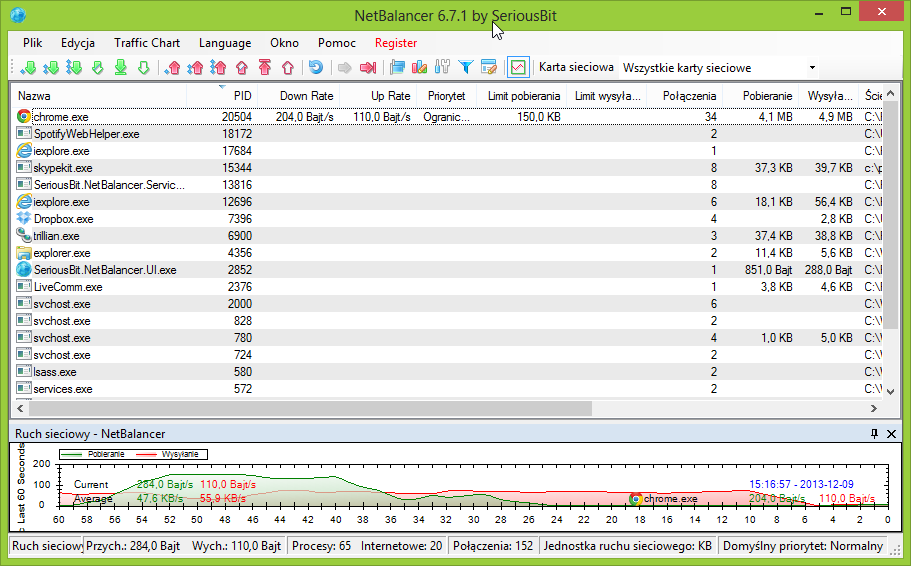911x566 pixels.
Task: Click Jednostka ruchu sieciowego: KB status entry
Action: pos(627,546)
